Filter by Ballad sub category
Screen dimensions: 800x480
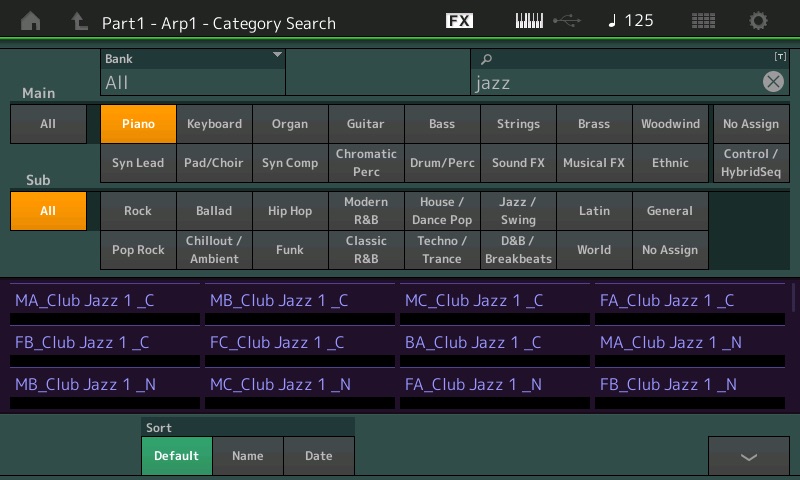pos(214,211)
